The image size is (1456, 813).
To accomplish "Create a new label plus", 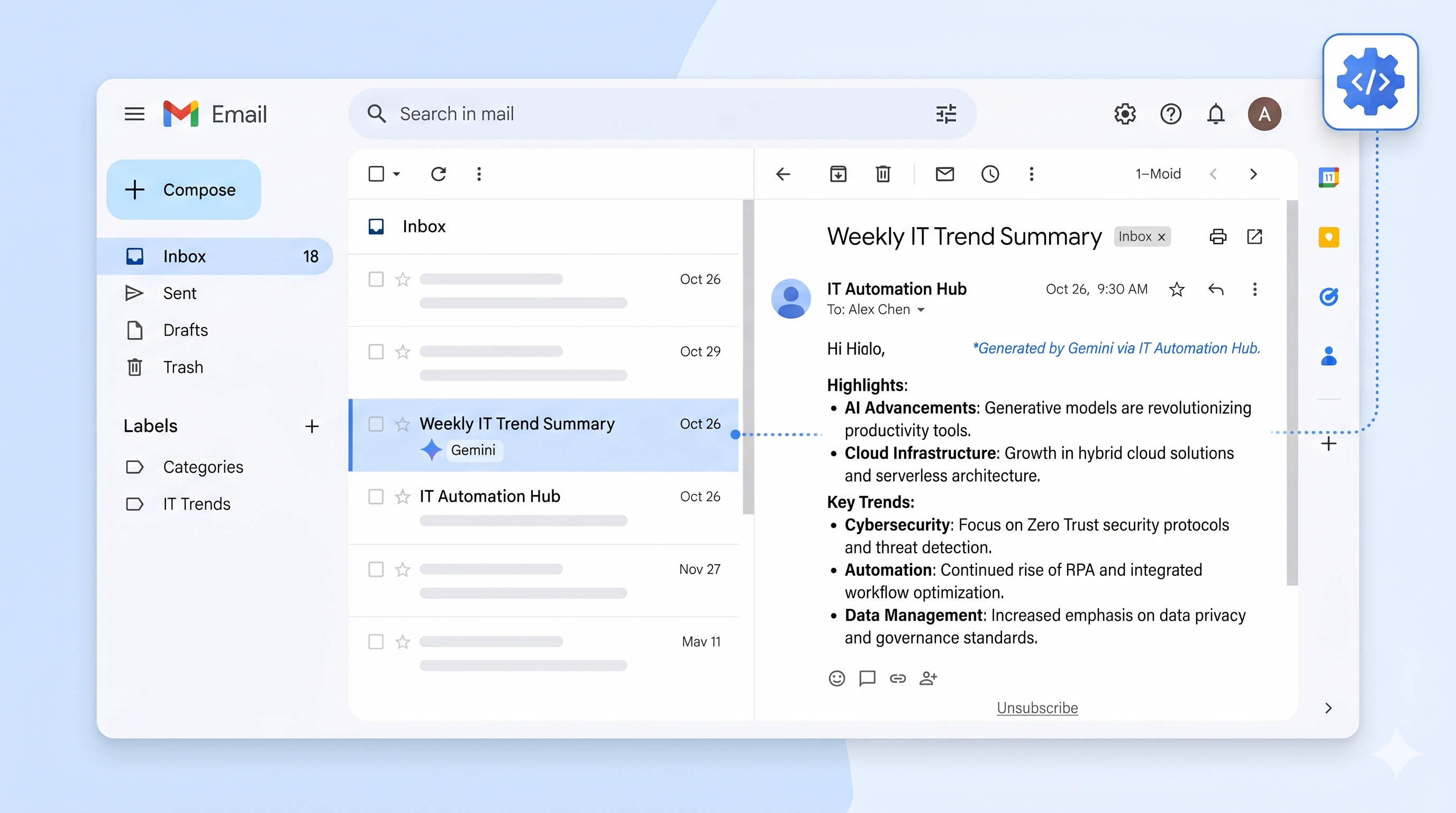I will pos(312,426).
